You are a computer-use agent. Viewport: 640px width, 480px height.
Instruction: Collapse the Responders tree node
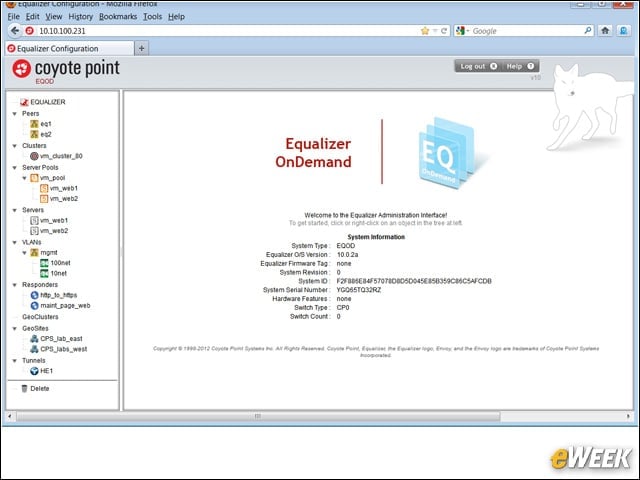(x=15, y=285)
